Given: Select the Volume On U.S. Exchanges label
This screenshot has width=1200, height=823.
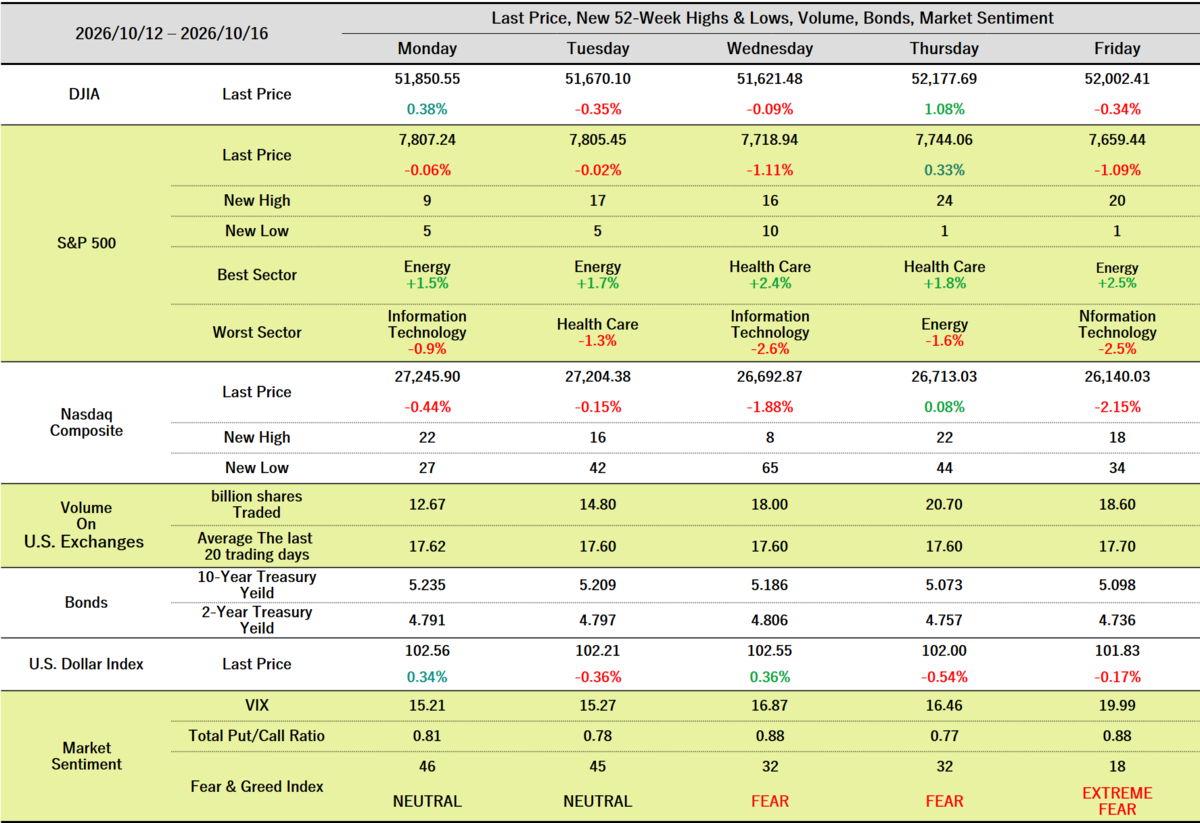Looking at the screenshot, I should [x=85, y=525].
